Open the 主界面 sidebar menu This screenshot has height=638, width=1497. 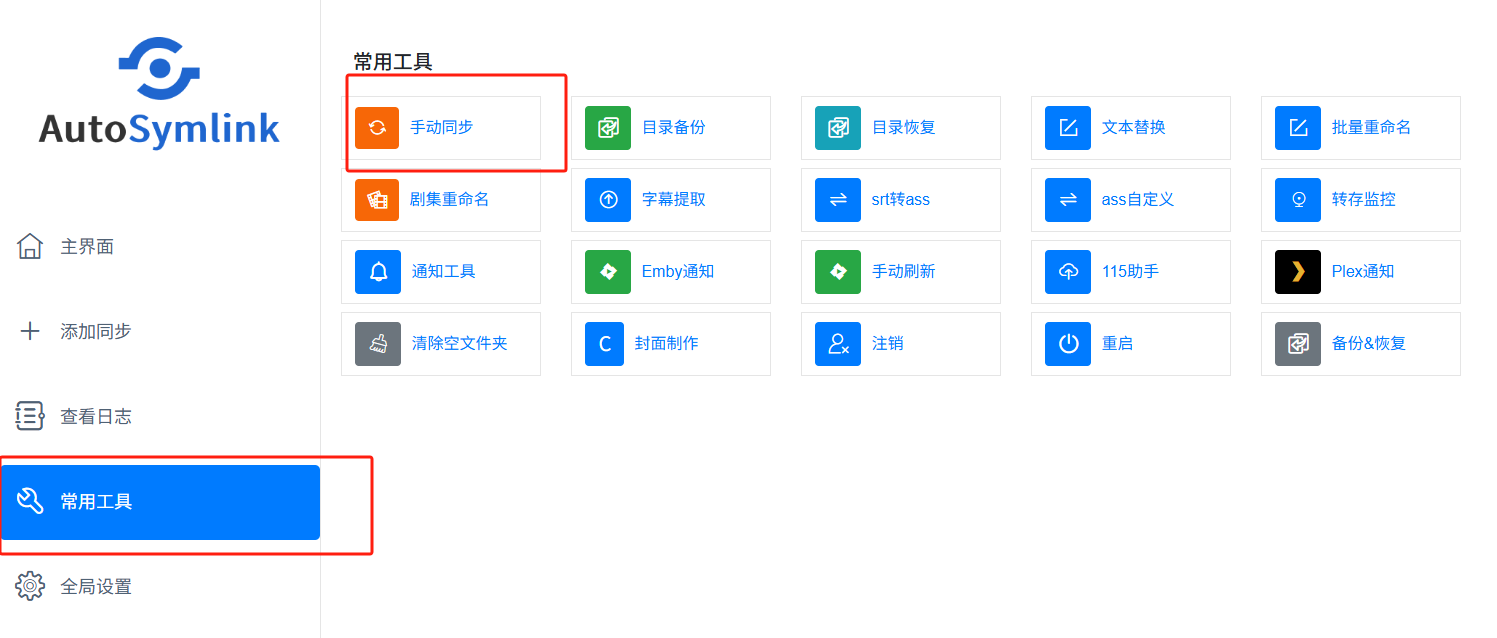pyautogui.click(x=160, y=246)
